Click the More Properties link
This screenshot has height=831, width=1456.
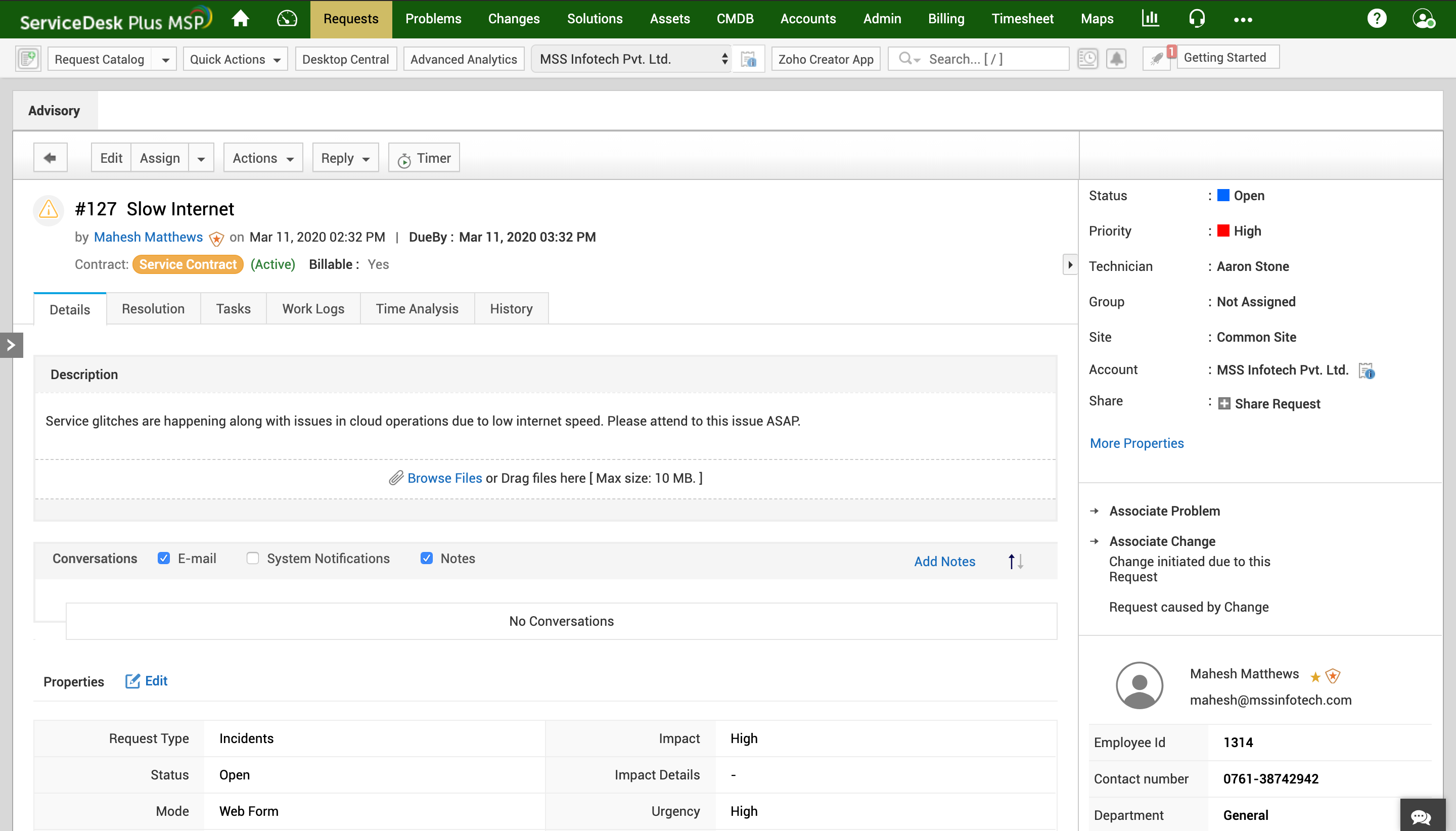(x=1136, y=443)
